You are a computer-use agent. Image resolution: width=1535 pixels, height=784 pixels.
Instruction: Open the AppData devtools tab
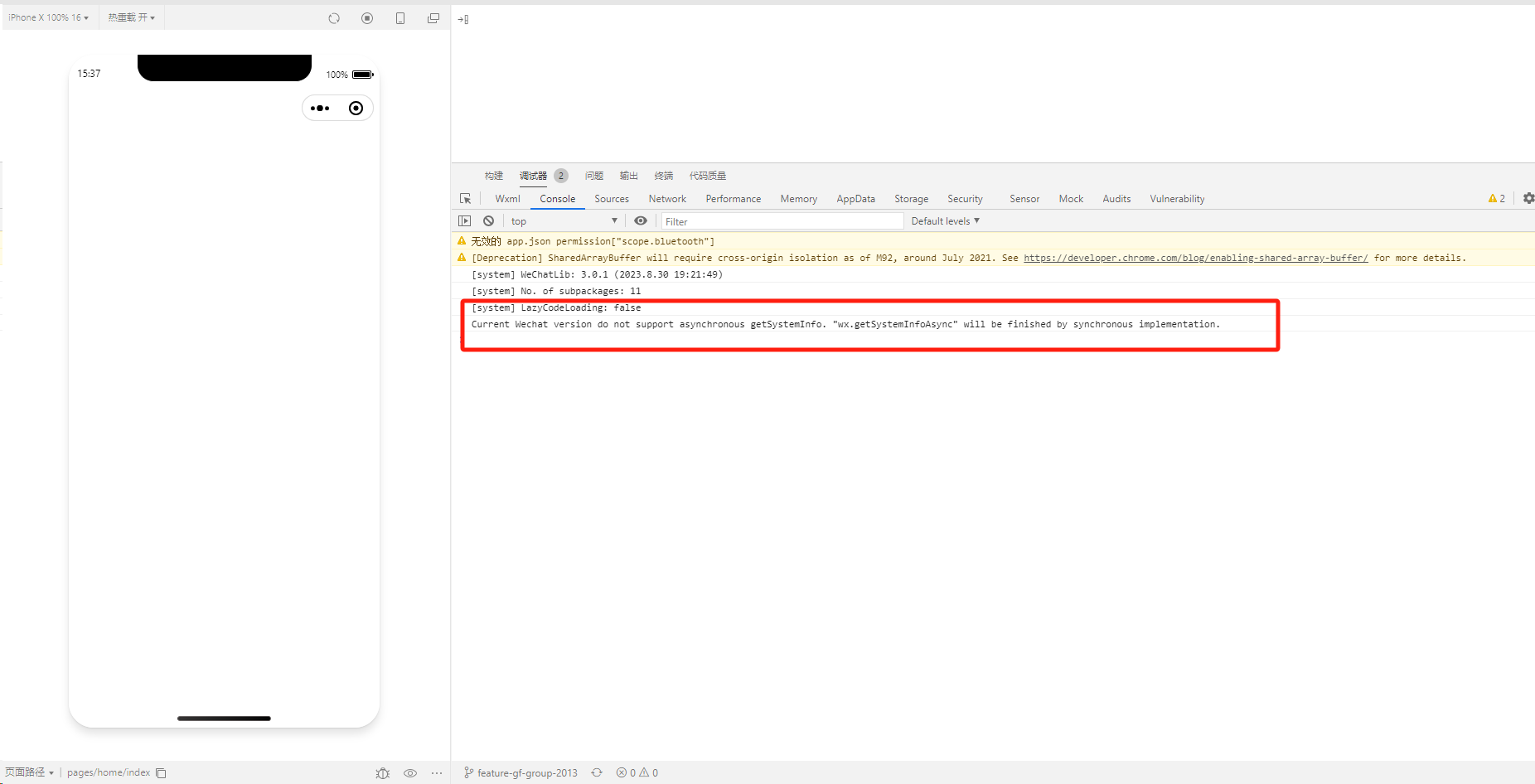pos(856,199)
